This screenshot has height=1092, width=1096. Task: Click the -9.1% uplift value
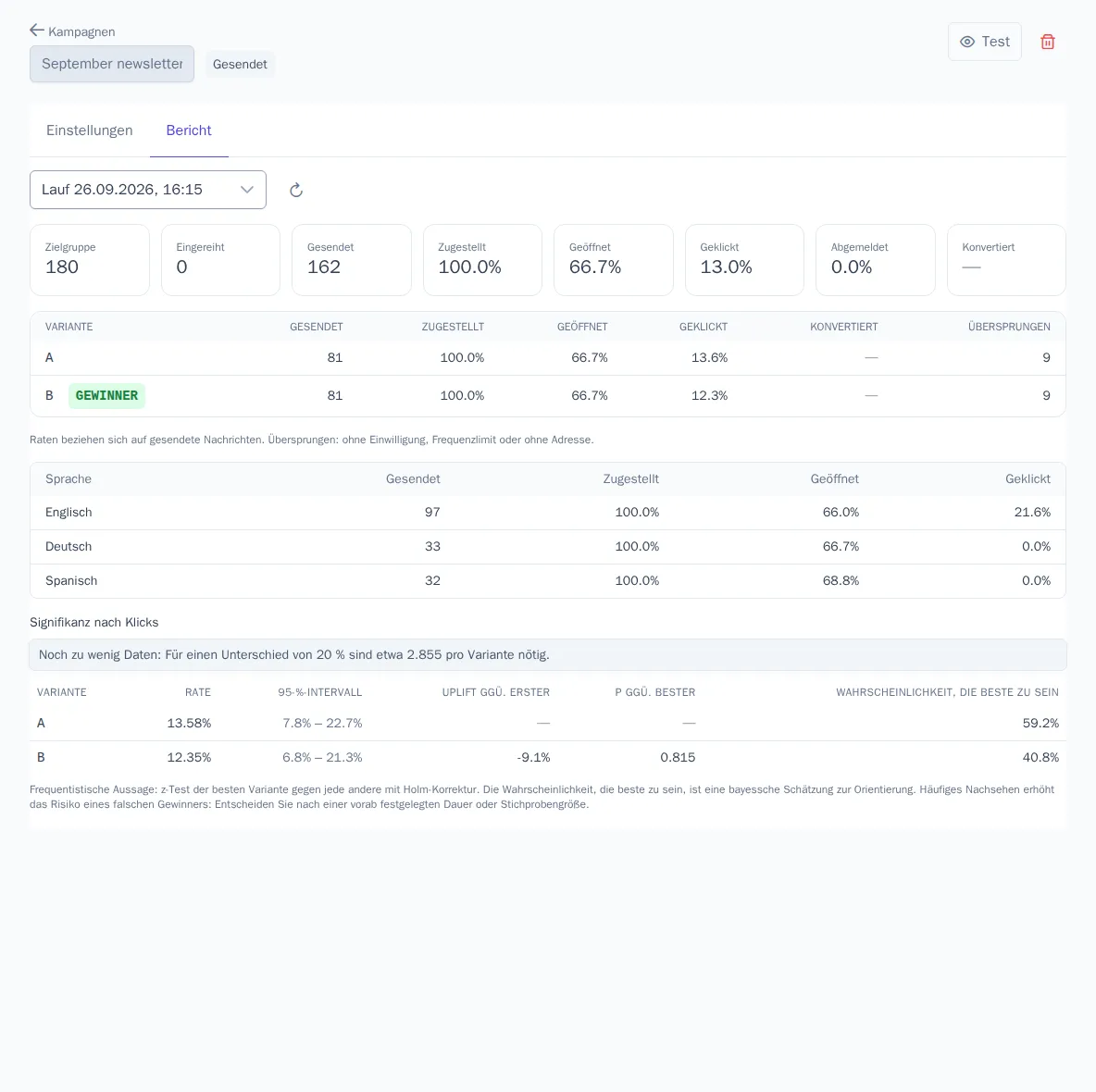coord(533,757)
